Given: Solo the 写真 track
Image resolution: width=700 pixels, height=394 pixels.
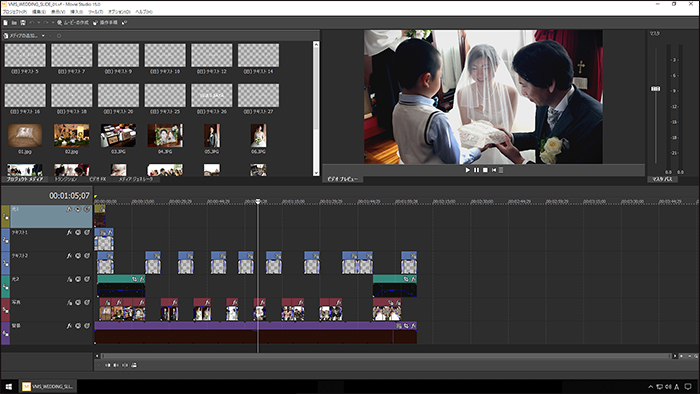Looking at the screenshot, I should pos(87,303).
